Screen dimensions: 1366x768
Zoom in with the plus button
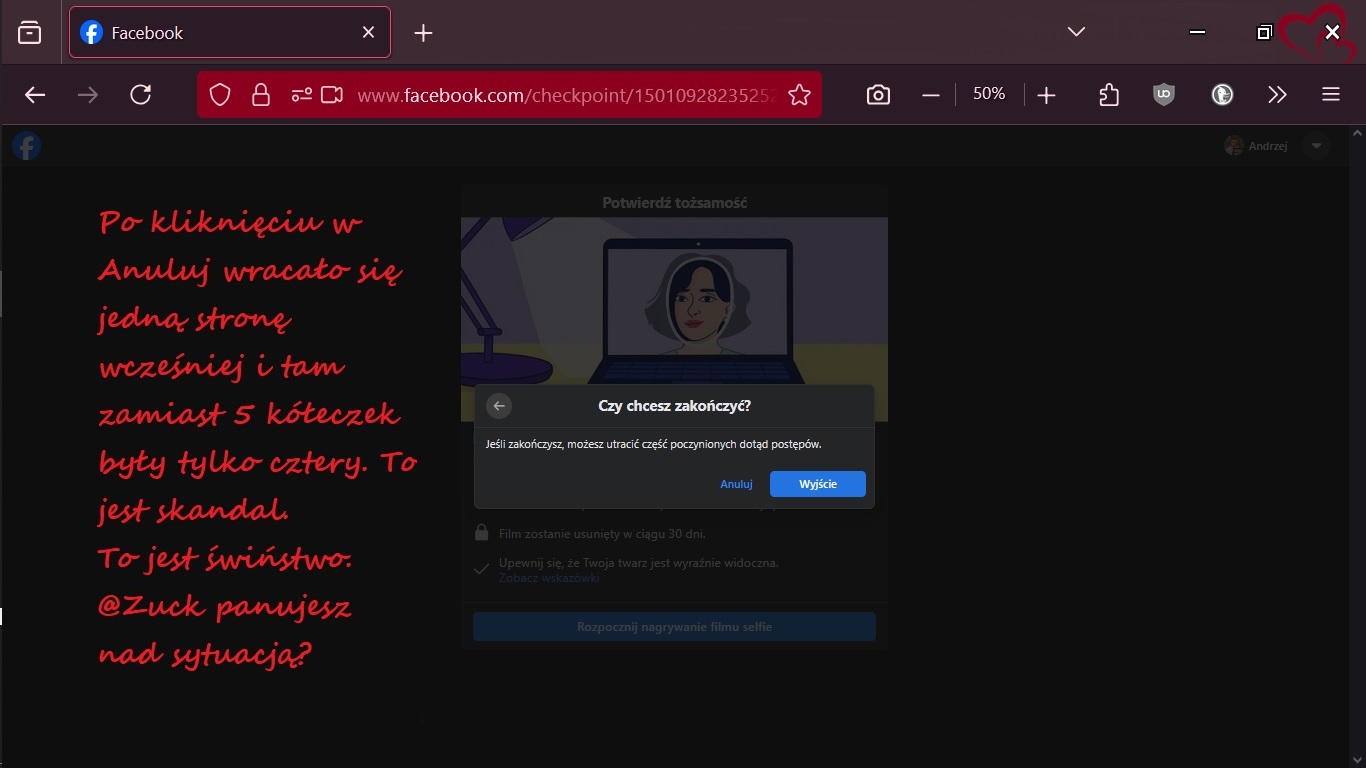point(1046,95)
